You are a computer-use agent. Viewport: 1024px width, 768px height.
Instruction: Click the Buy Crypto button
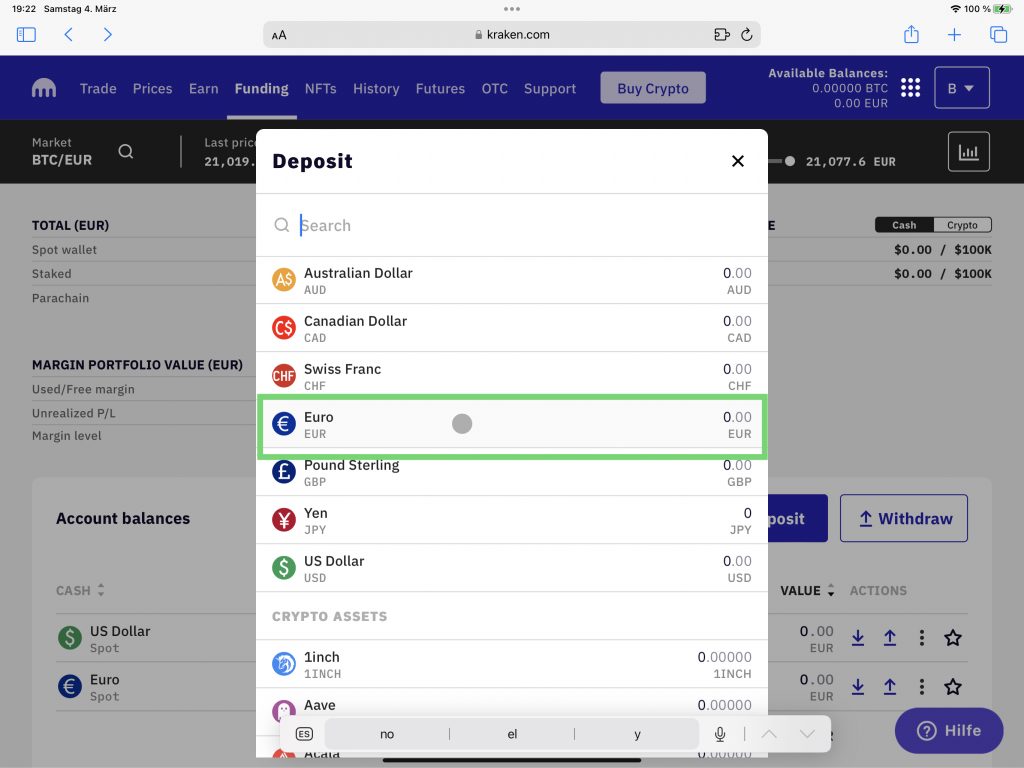tap(653, 88)
